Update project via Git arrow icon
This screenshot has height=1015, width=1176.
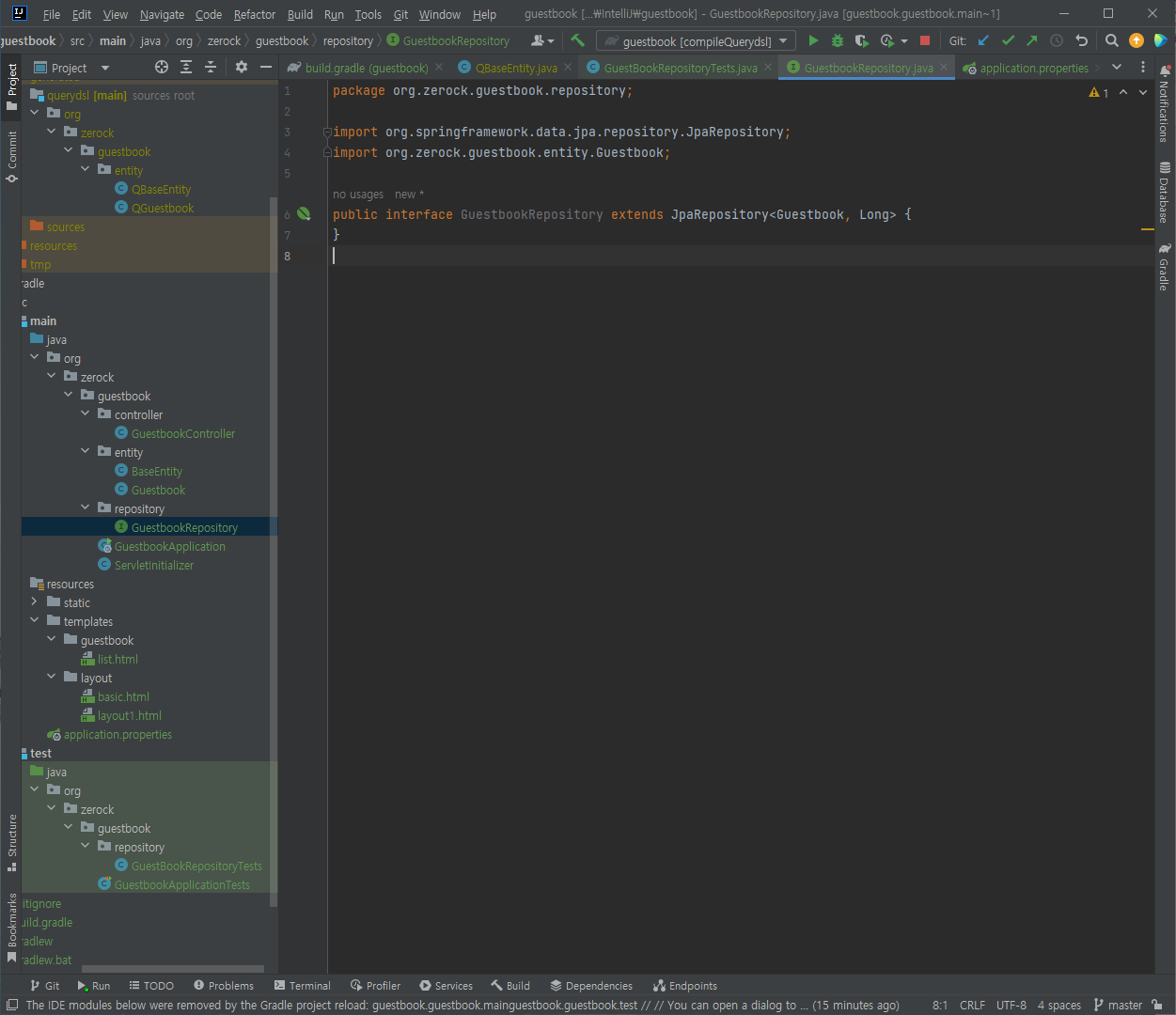click(x=983, y=40)
